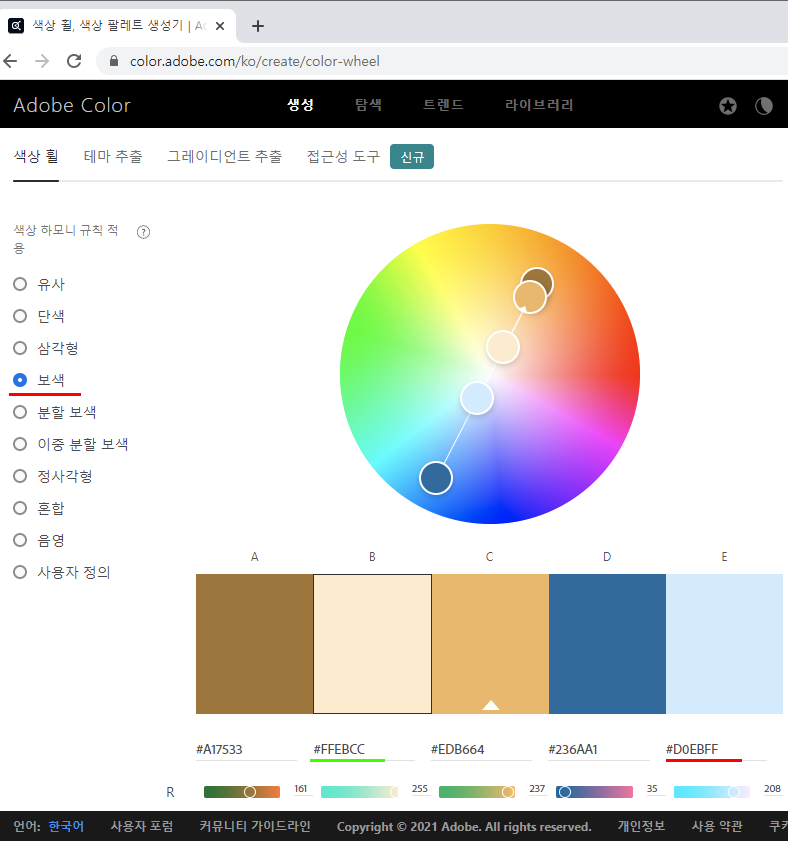Viewport: 788px width, 841px height.
Task: Switch to the 색상 휠 tab
Action: click(x=36, y=157)
